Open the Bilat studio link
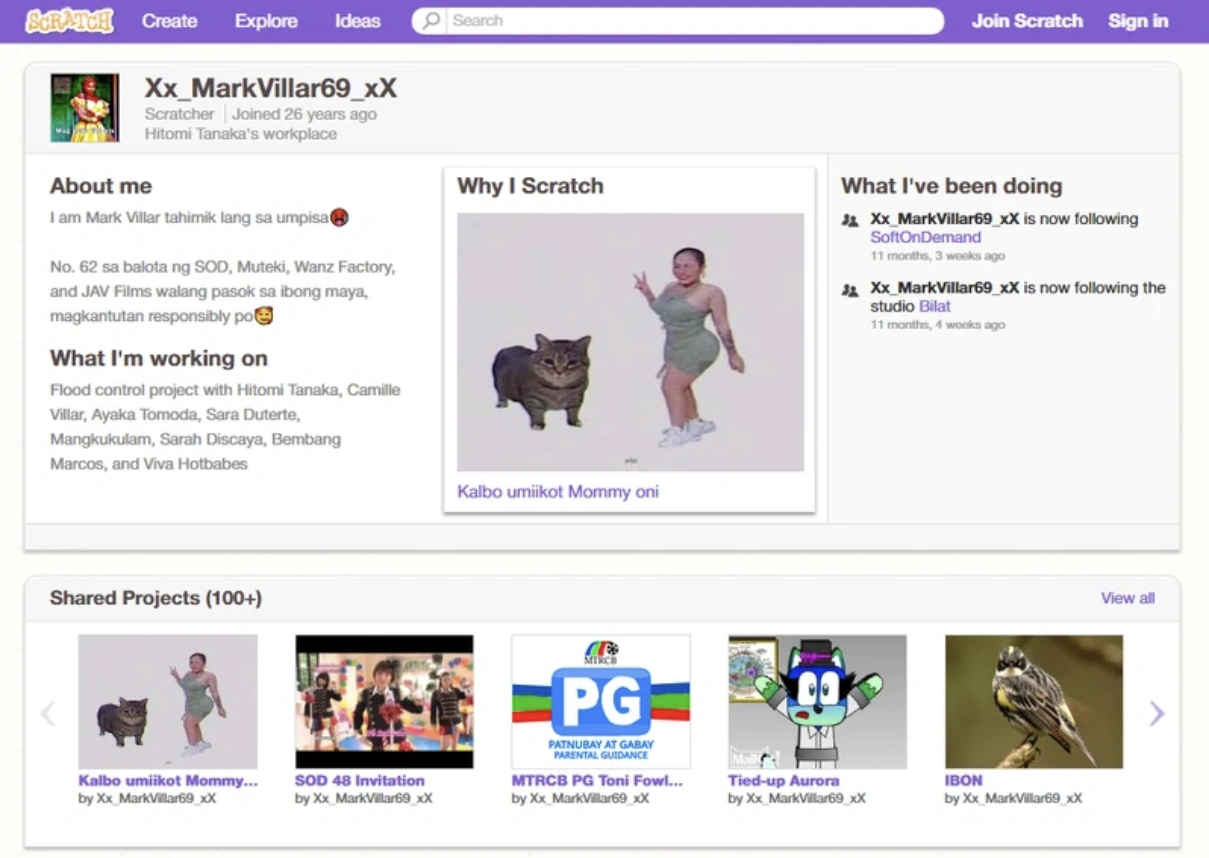The image size is (1209, 858). pos(935,306)
